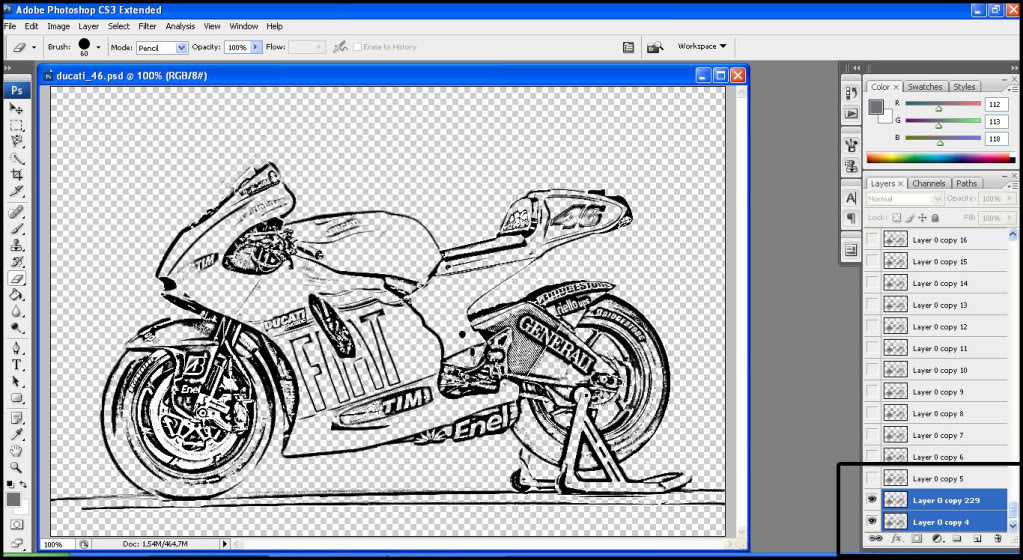1023x560 pixels.
Task: Select the Eyedropper tool
Action: (16, 435)
